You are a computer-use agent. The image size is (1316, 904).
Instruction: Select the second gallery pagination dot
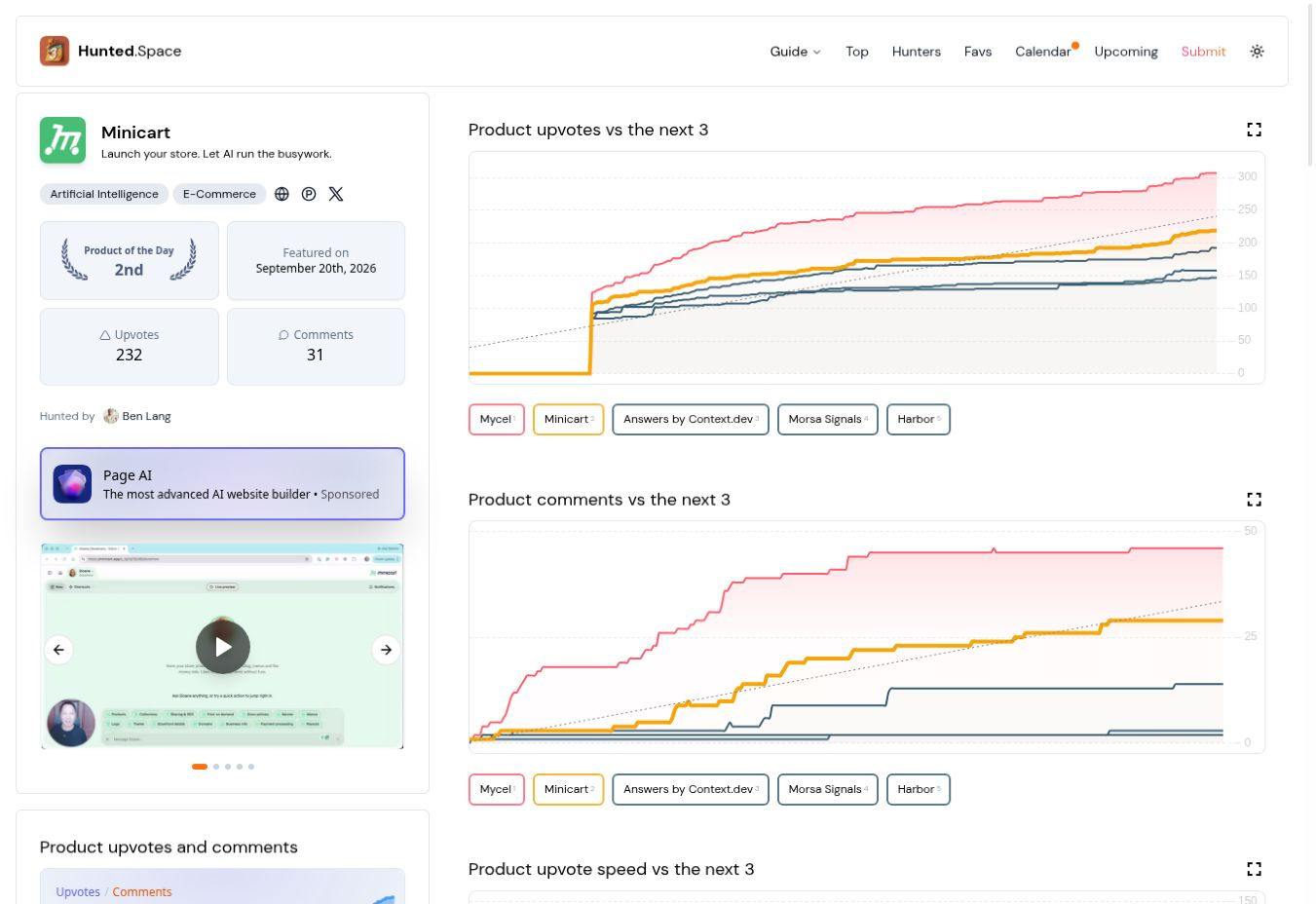216,767
